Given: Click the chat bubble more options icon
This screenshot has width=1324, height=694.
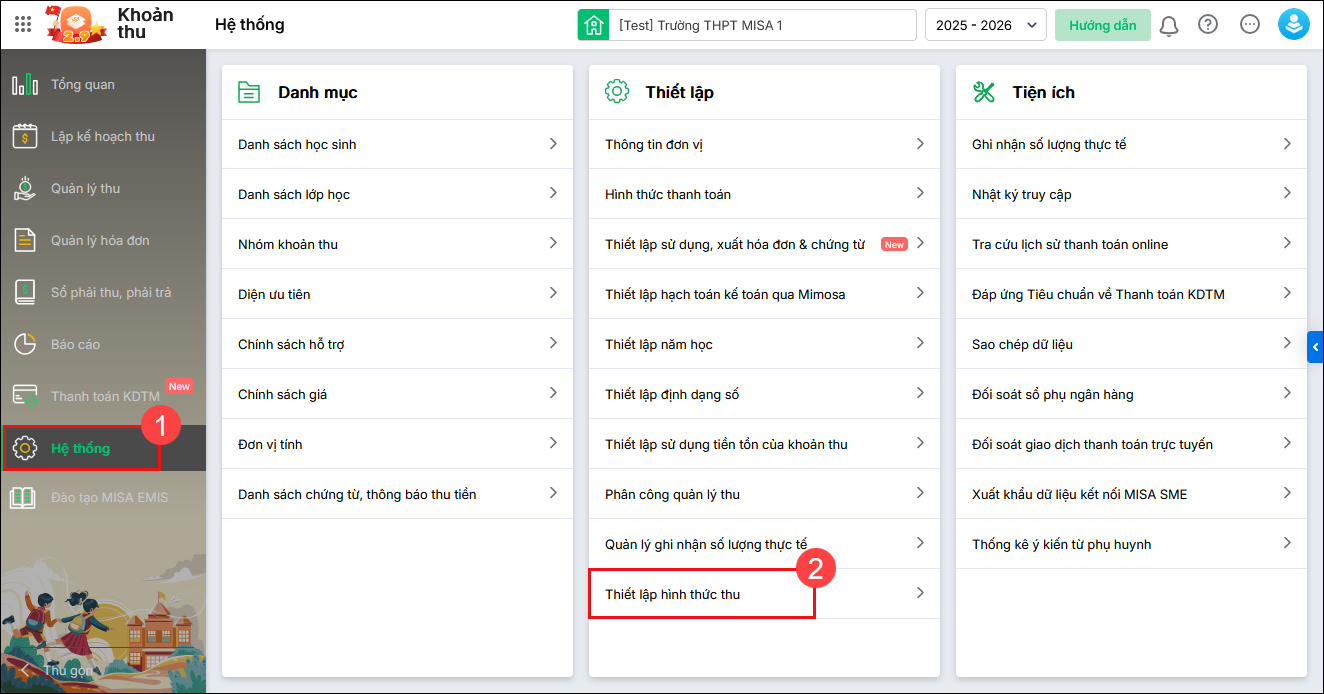Looking at the screenshot, I should [1249, 25].
